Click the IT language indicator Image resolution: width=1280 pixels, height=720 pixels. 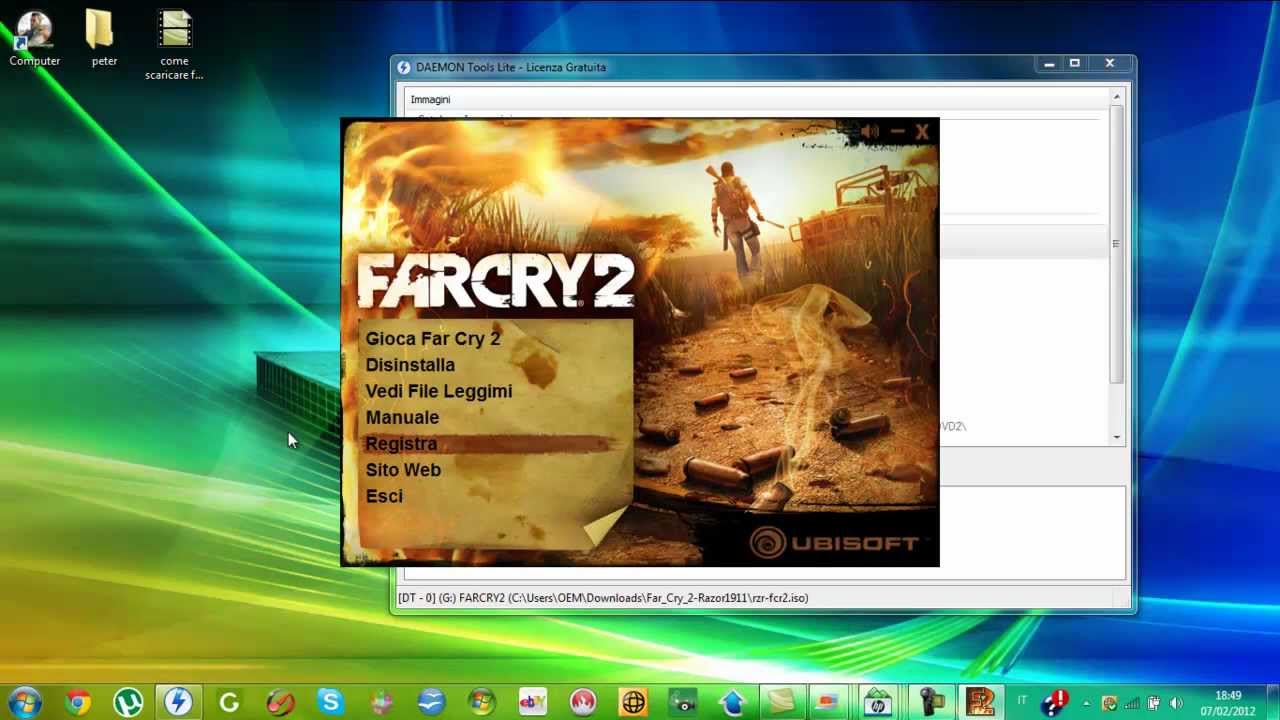[1022, 701]
